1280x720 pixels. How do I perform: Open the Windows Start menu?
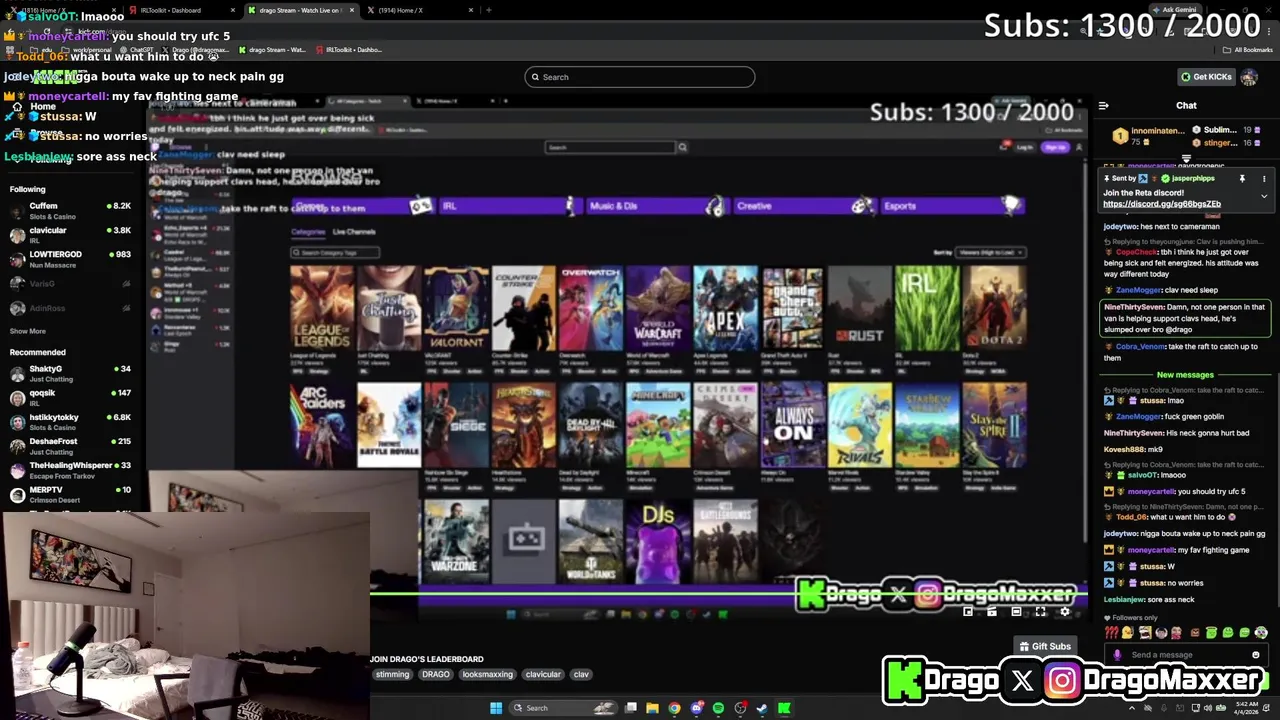click(496, 708)
